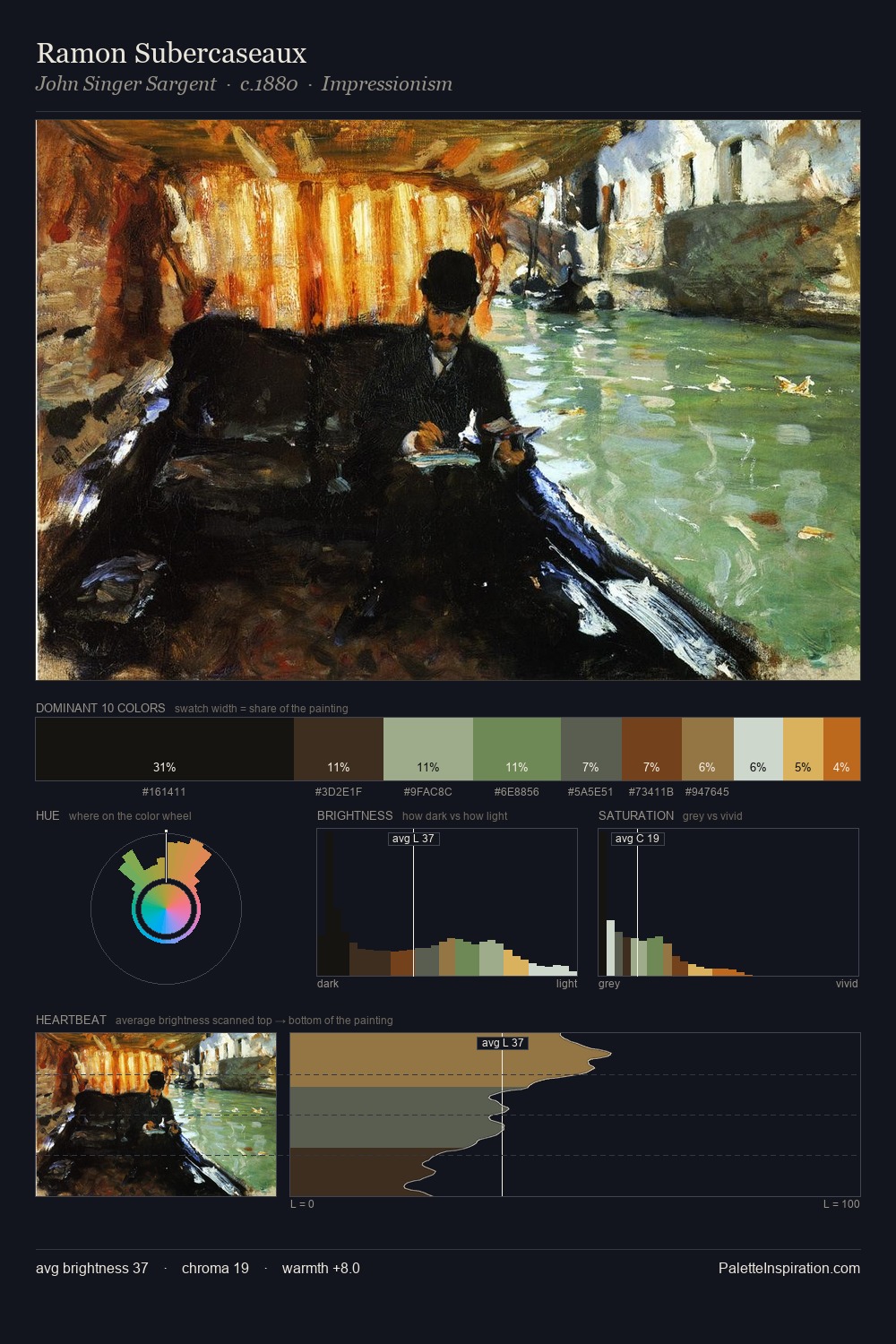Click the hex code #9FAC8C
Viewport: 896px width, 1344px height.
[428, 792]
